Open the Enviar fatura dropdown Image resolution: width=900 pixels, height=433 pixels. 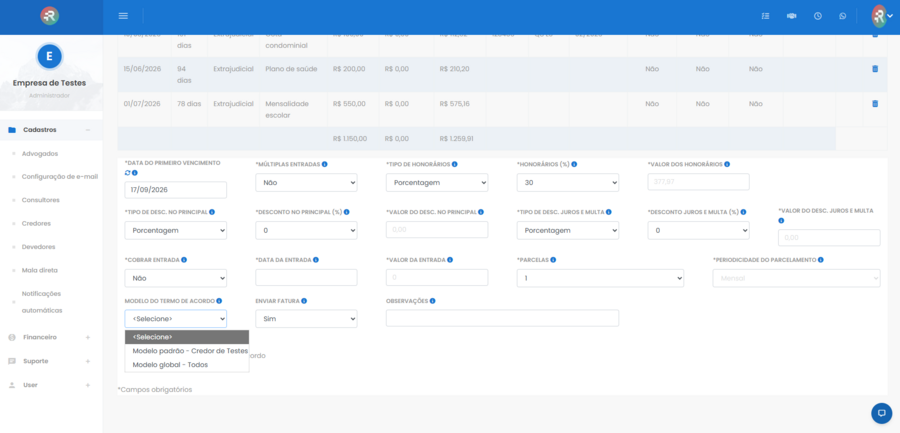[x=306, y=319]
